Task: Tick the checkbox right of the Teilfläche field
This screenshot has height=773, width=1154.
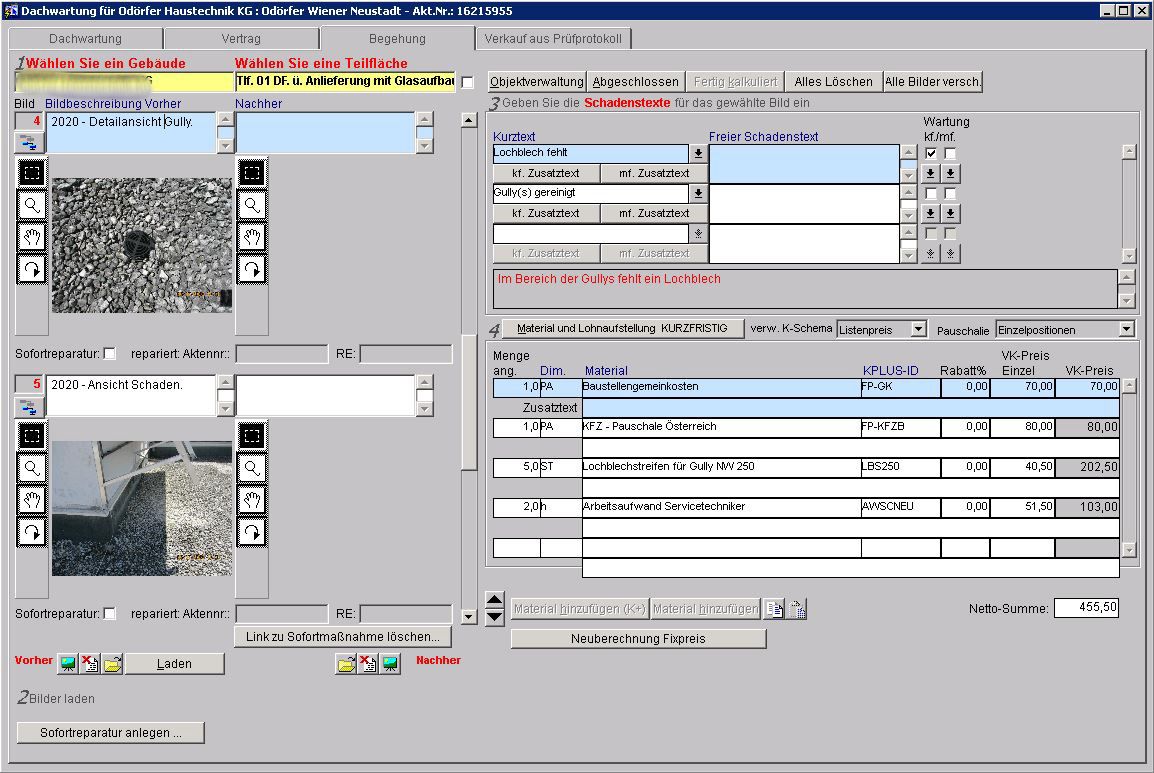Action: point(467,82)
